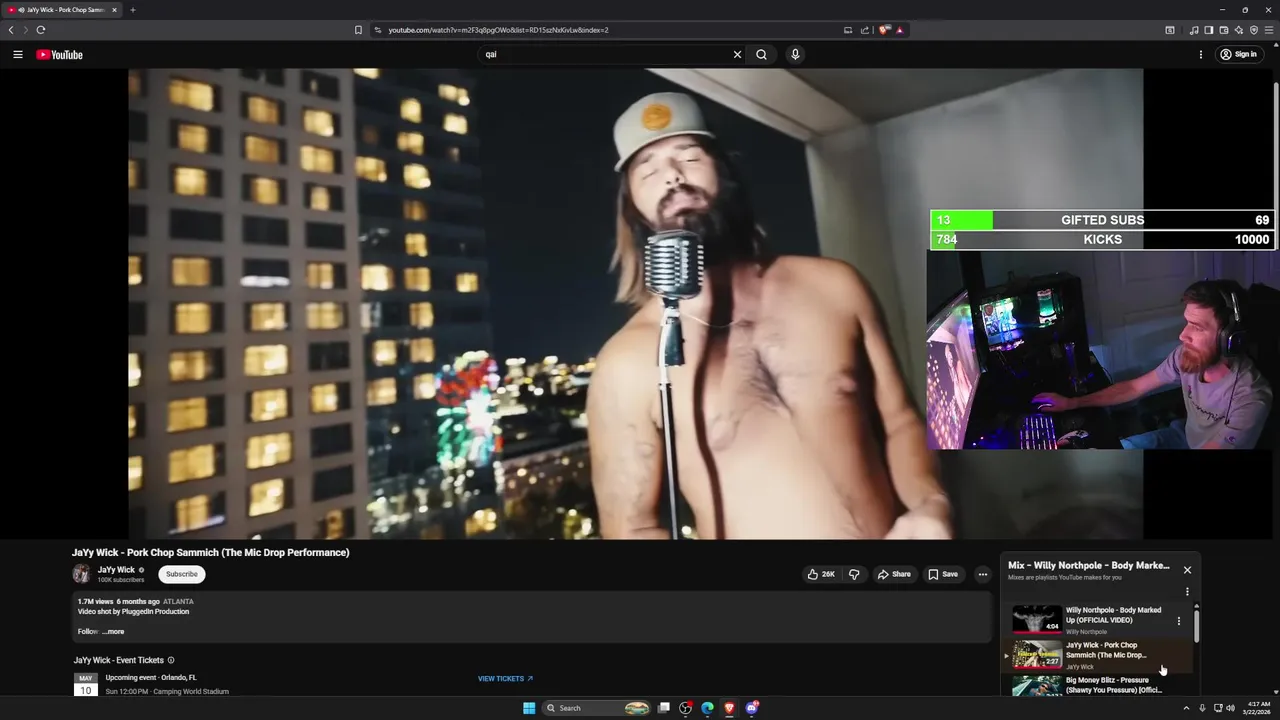Open options for Willy Northpole playlist item
1280x720 pixels.
1178,621
